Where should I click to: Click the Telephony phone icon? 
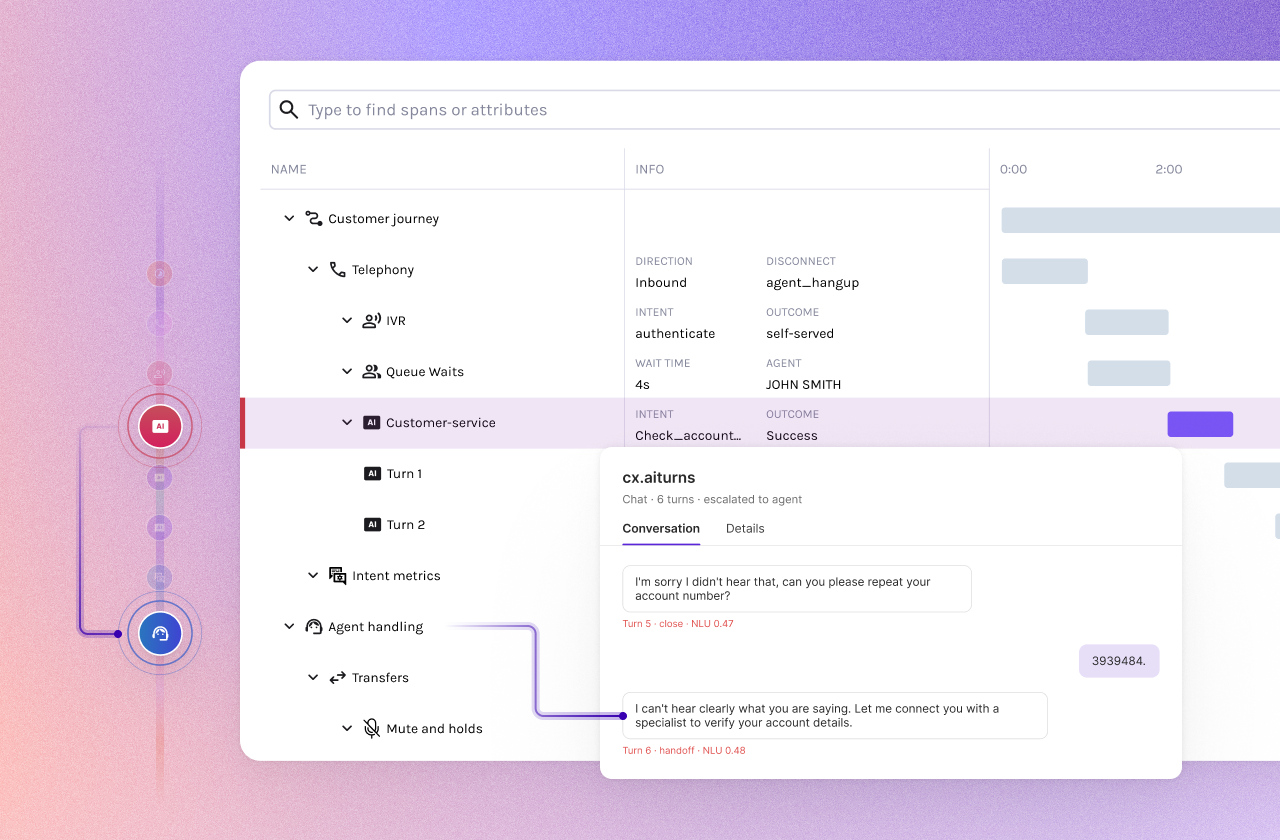[x=338, y=269]
